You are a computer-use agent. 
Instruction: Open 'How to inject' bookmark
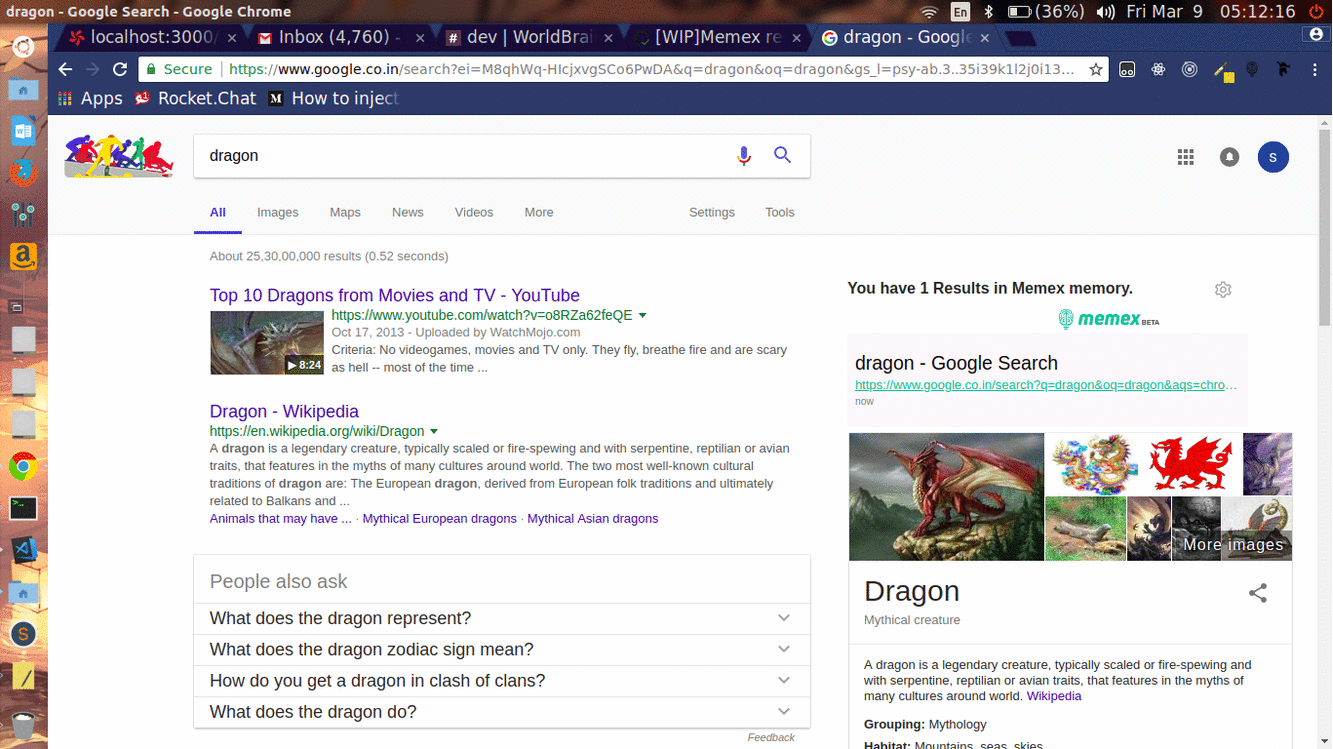(335, 98)
